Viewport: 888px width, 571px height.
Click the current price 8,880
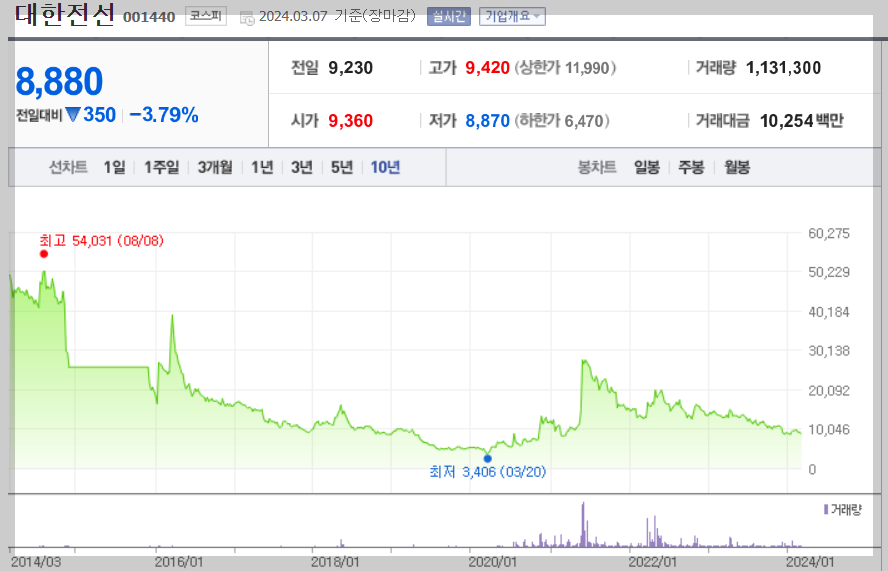point(59,81)
